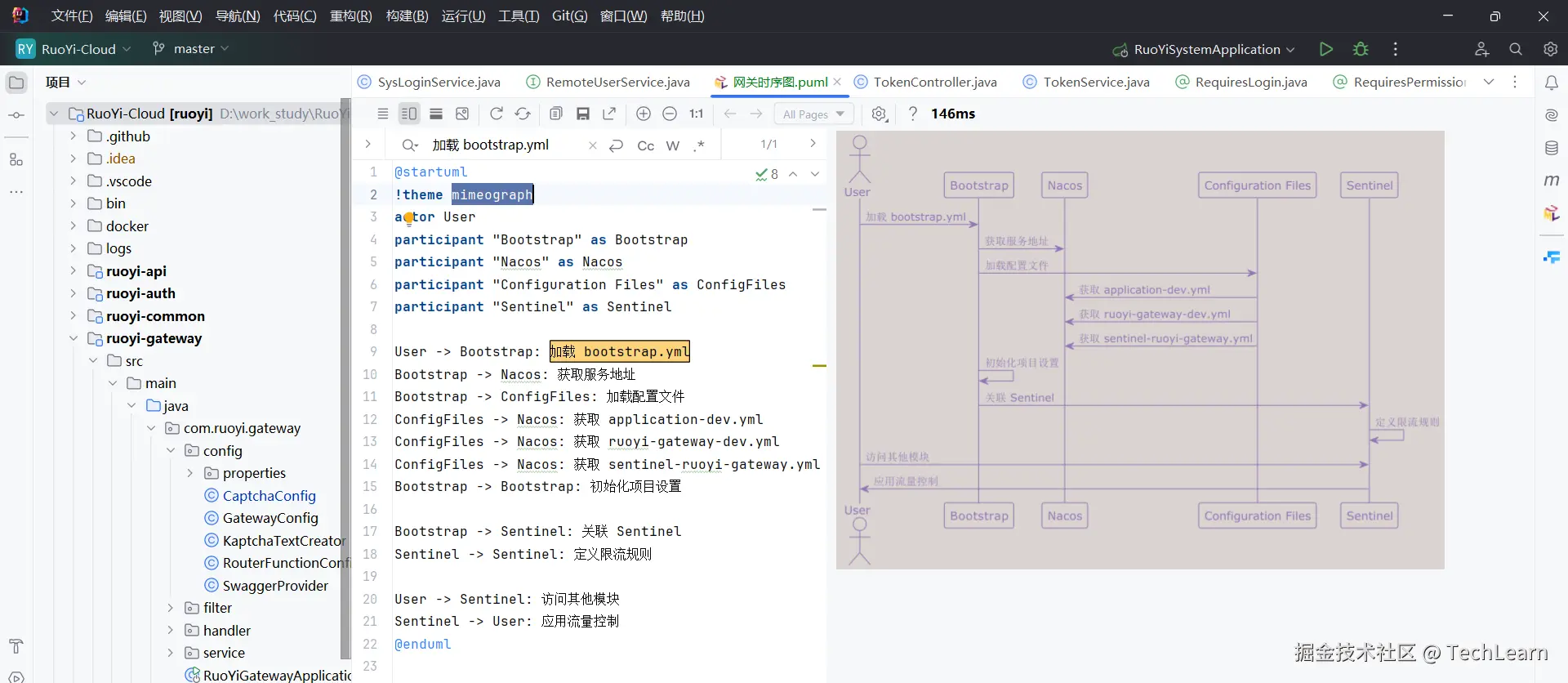Copy diagram to clipboard icon
This screenshot has height=683, width=1568.
[x=556, y=114]
